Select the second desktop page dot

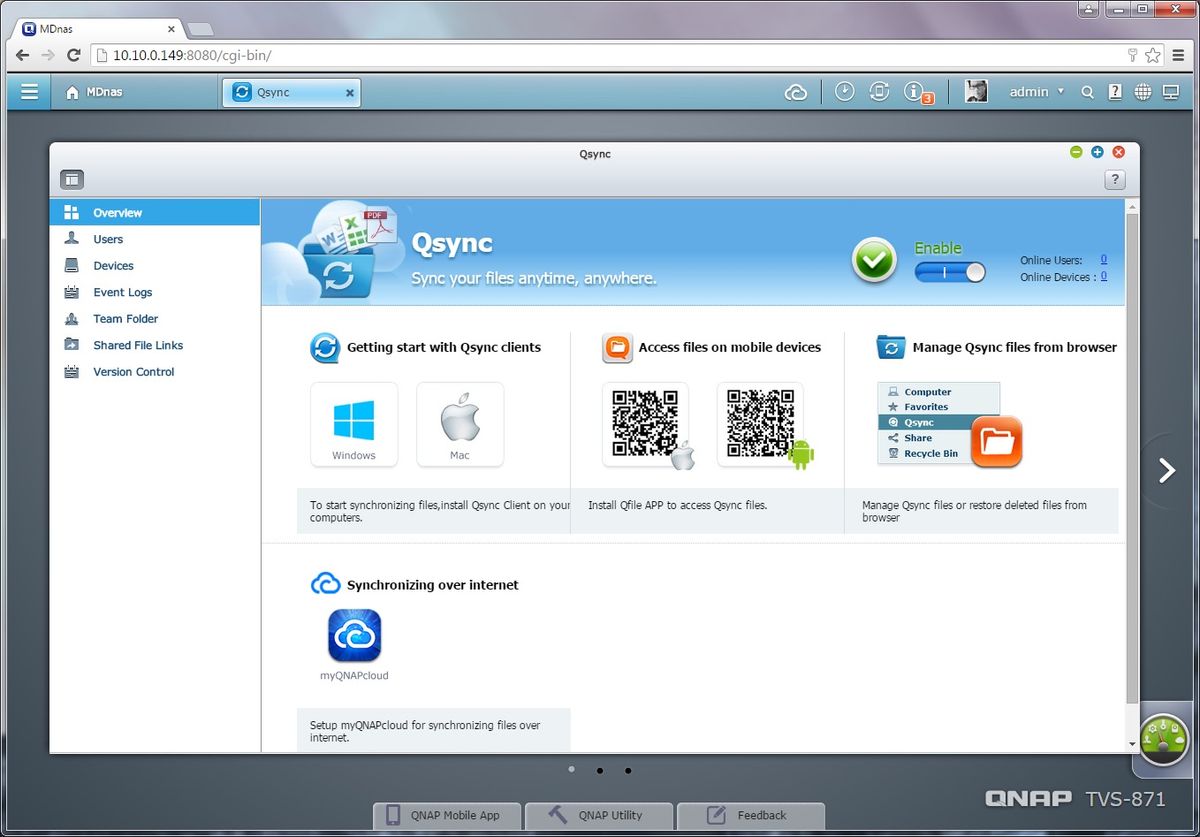click(x=599, y=771)
